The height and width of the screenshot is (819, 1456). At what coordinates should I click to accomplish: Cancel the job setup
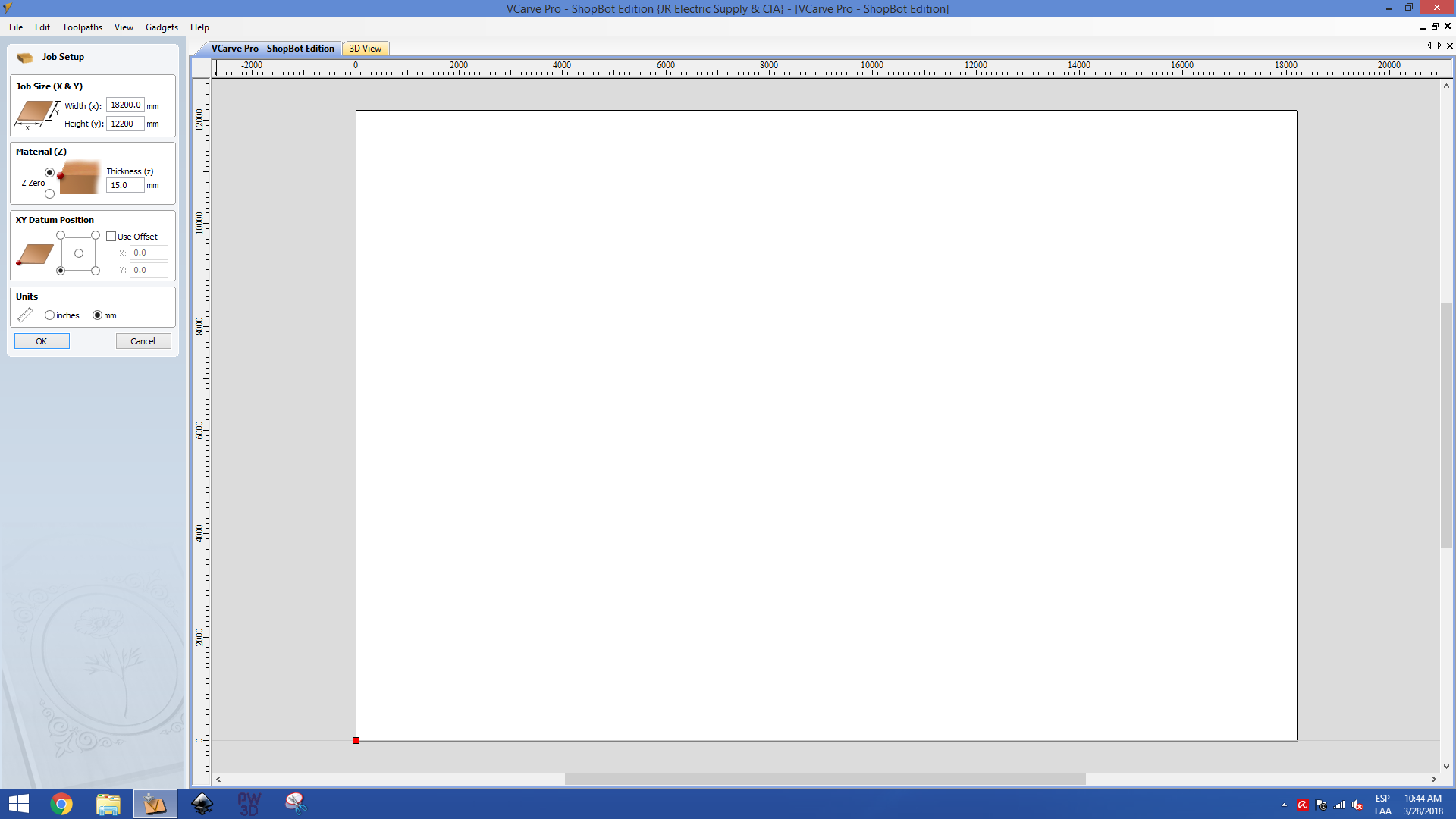pos(143,341)
